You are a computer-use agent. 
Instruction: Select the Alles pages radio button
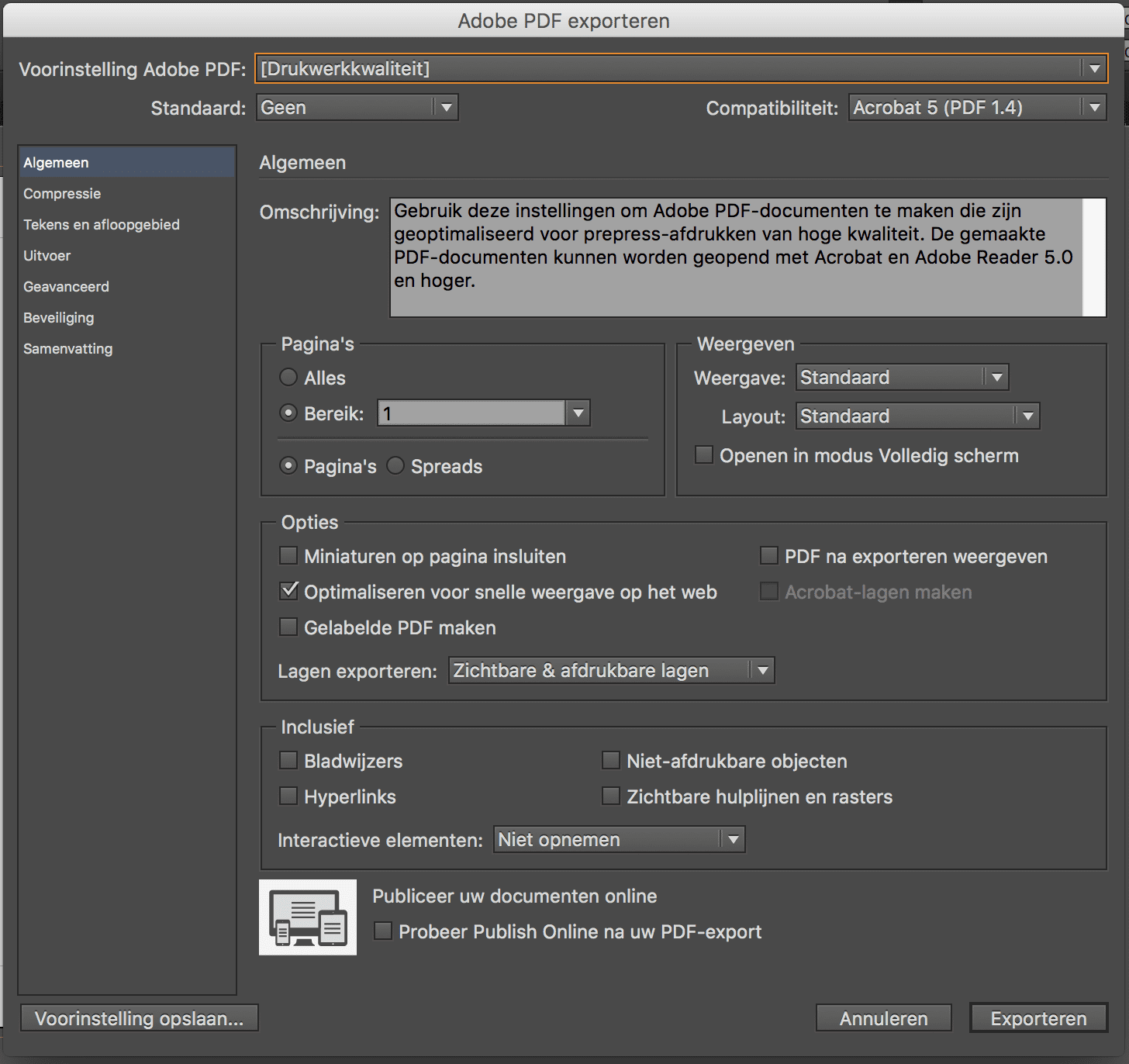point(288,378)
